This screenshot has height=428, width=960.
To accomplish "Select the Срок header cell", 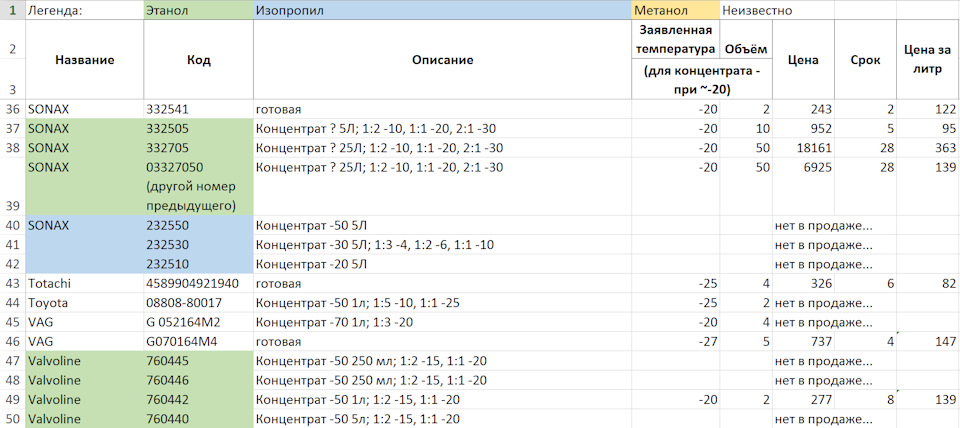I will point(866,60).
